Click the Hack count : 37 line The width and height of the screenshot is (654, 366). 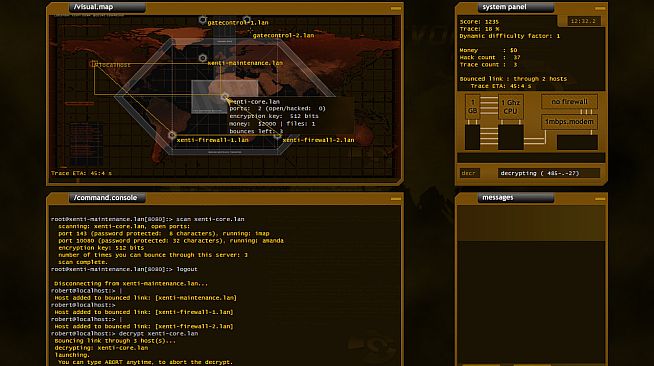coord(490,57)
